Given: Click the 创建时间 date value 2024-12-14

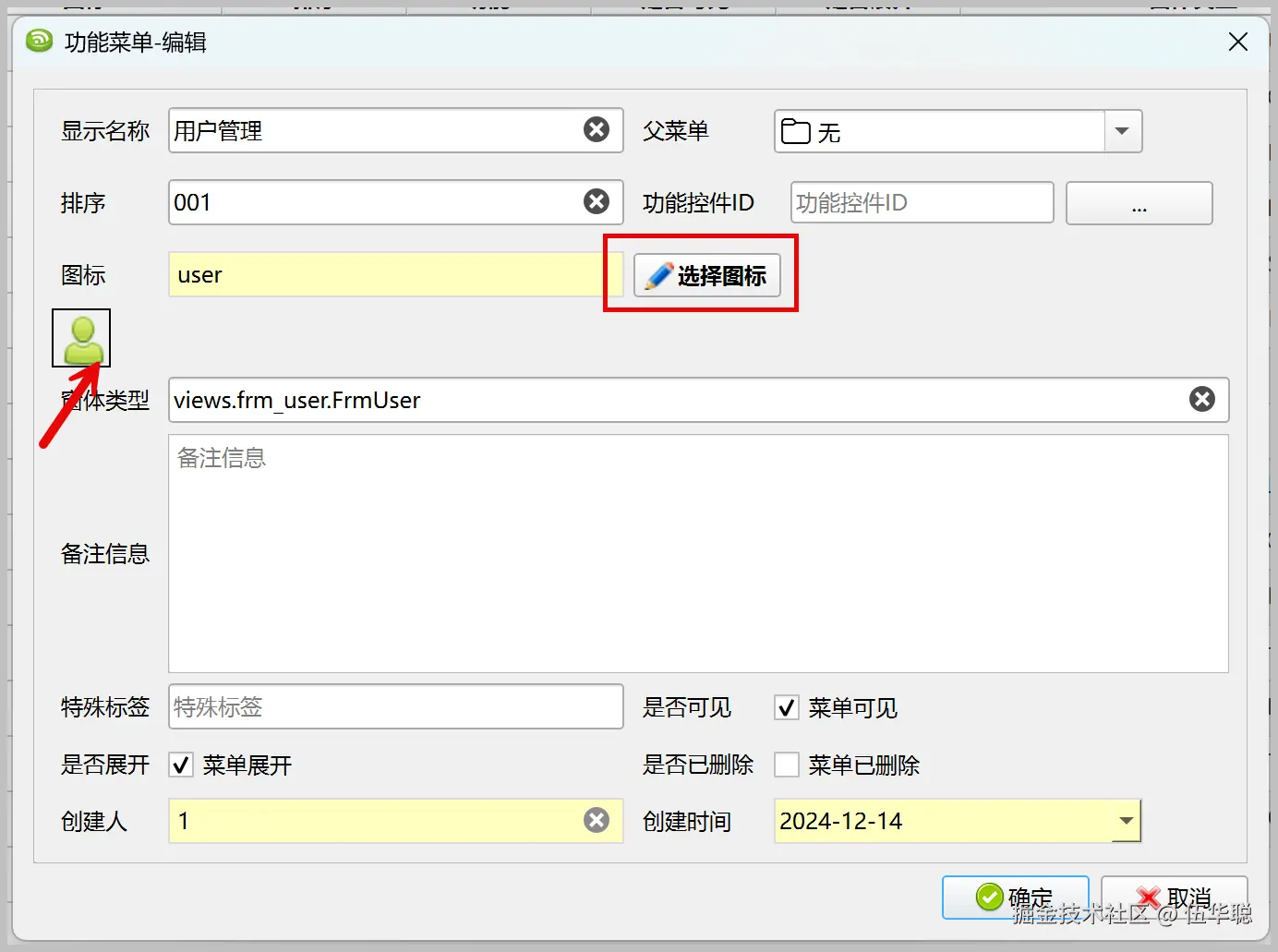Looking at the screenshot, I should pos(841,820).
